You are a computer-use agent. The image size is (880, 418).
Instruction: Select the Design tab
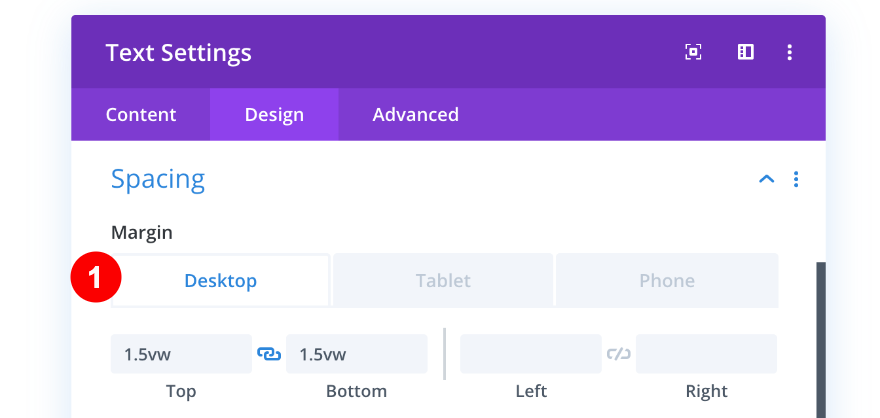point(274,114)
